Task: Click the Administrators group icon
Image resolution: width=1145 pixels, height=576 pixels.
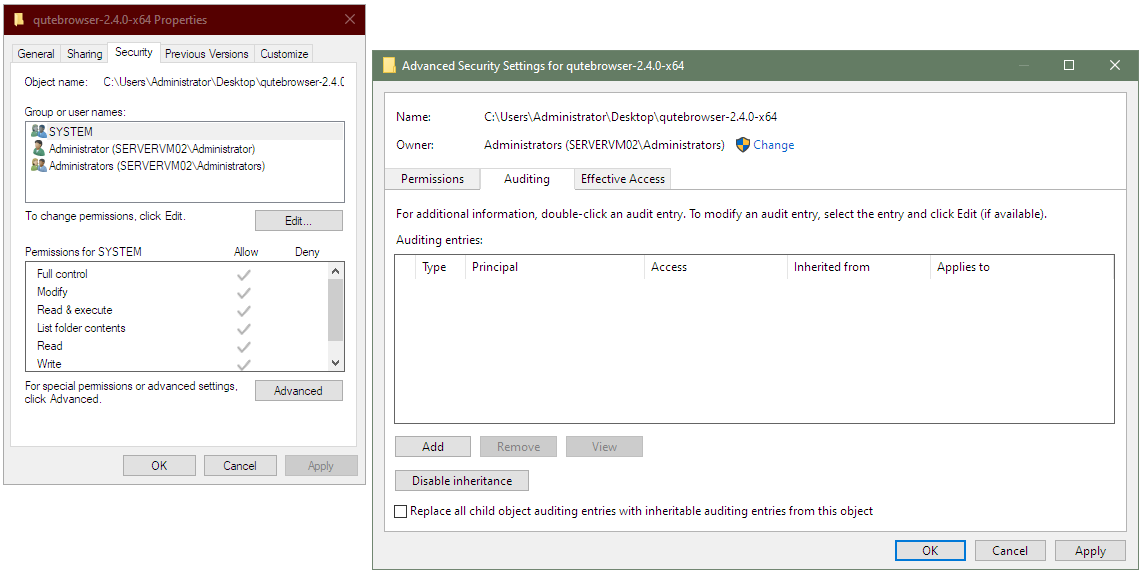Action: 39,166
